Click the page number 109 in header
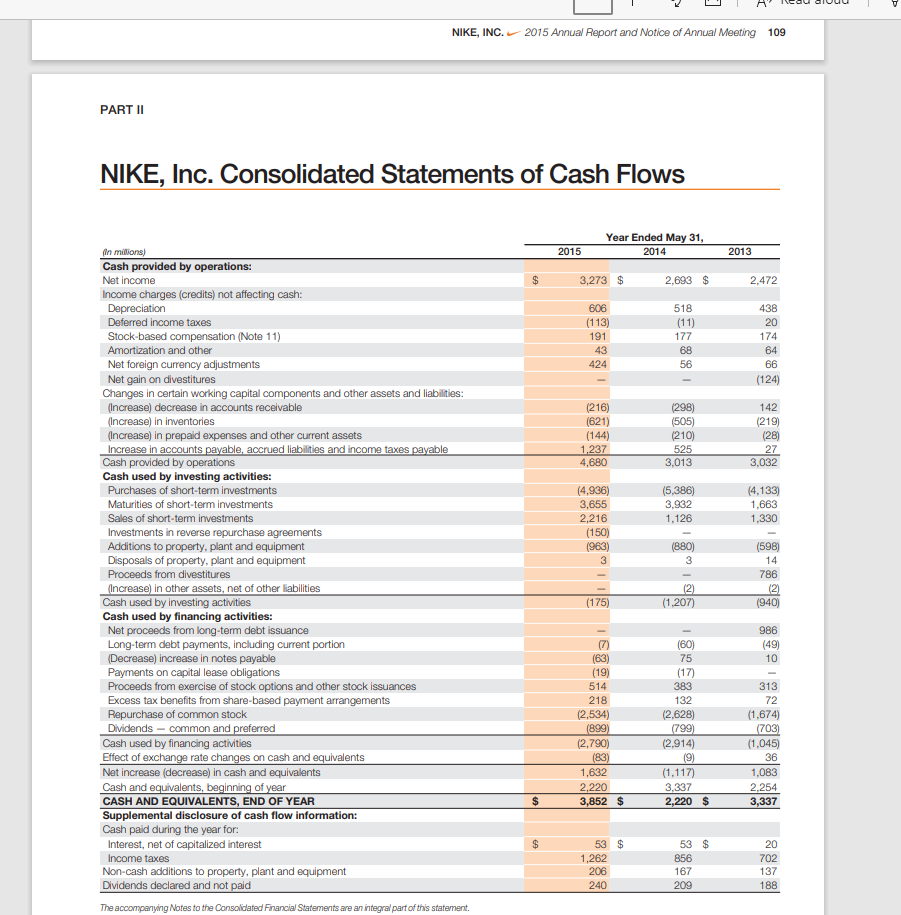This screenshot has width=901, height=915. tap(773, 32)
